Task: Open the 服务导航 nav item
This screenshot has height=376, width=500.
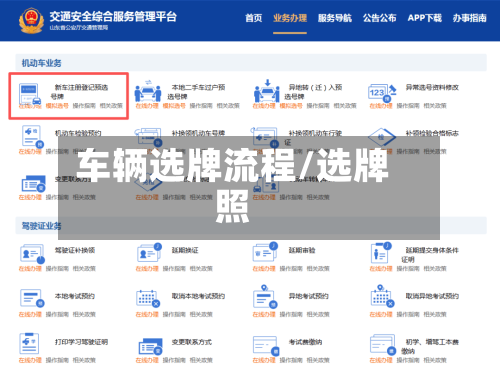Action: [335, 18]
